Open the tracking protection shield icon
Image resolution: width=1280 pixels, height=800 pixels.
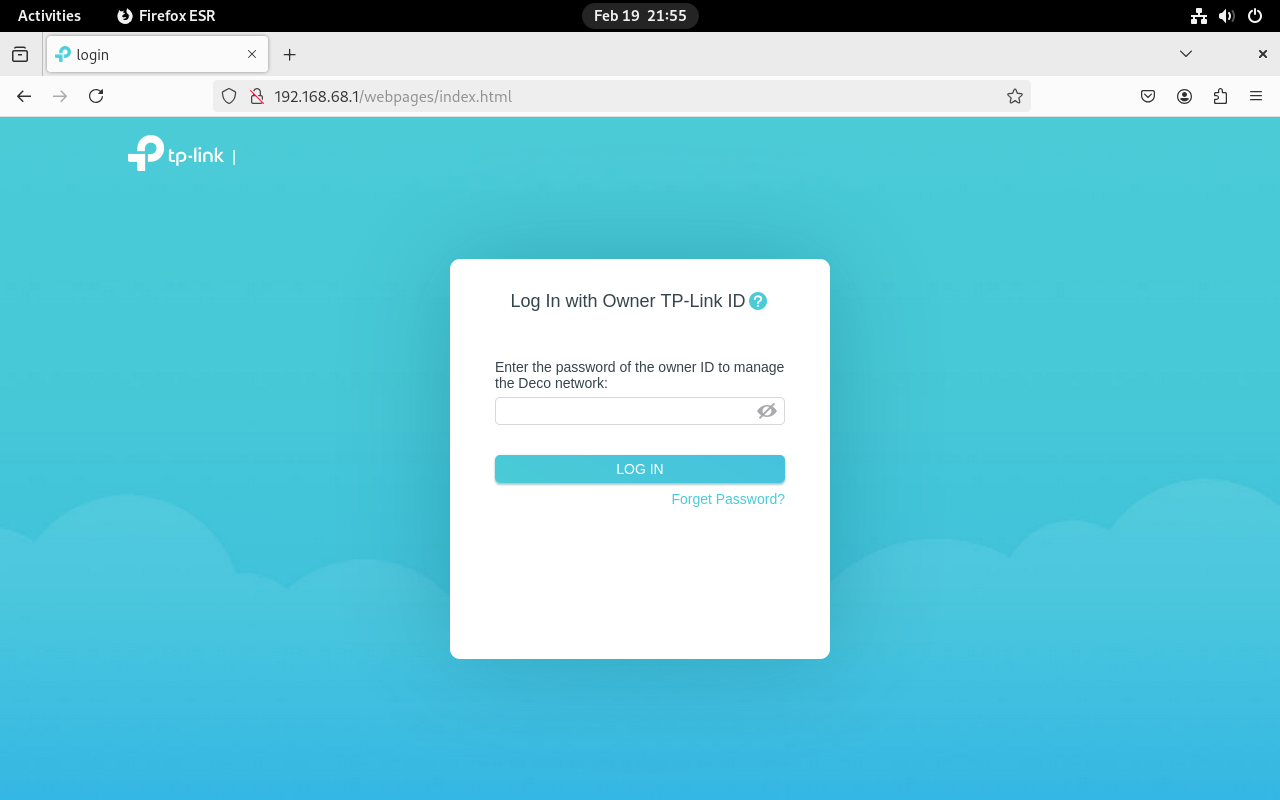click(x=229, y=96)
